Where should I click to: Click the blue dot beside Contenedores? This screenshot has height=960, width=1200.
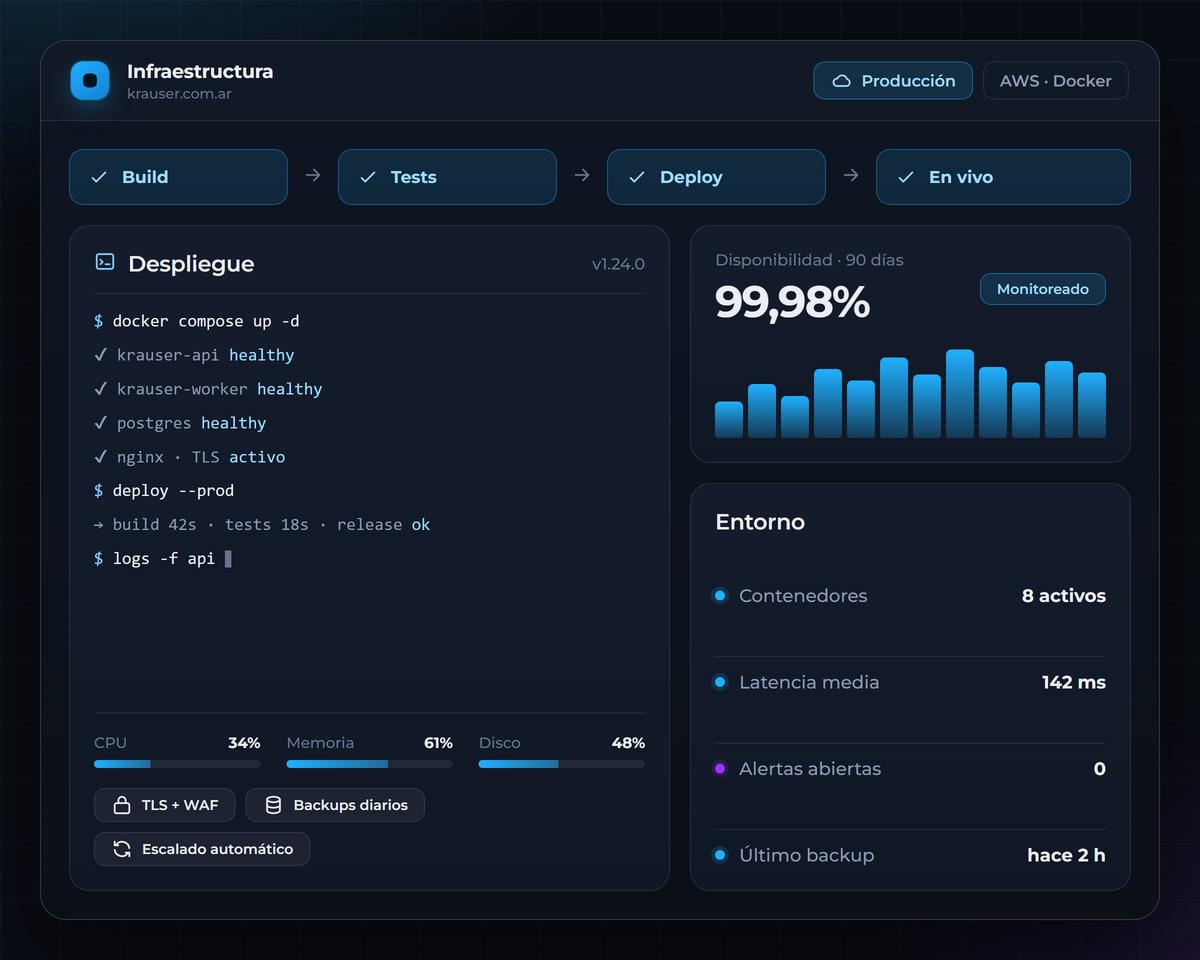pyautogui.click(x=720, y=596)
